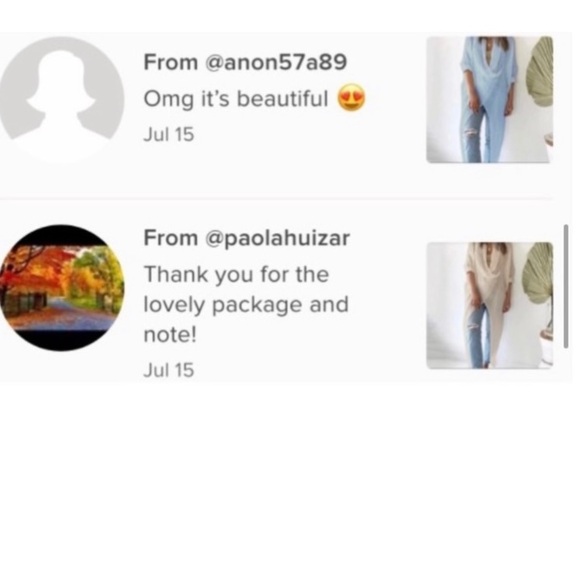The width and height of the screenshot is (580, 580).
Task: Open the gray silhouette avatar of anon57a89
Action: click(x=61, y=99)
